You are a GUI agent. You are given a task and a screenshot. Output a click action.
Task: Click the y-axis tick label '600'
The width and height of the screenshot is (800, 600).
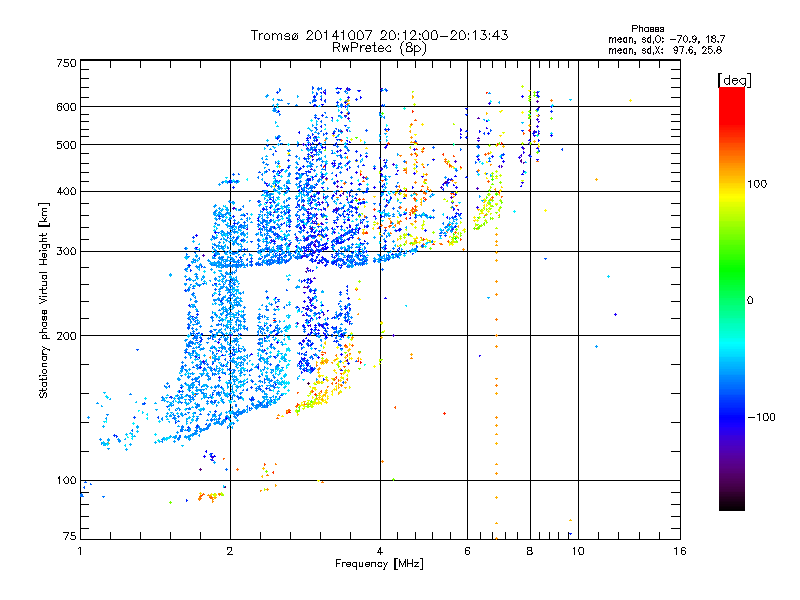67,107
